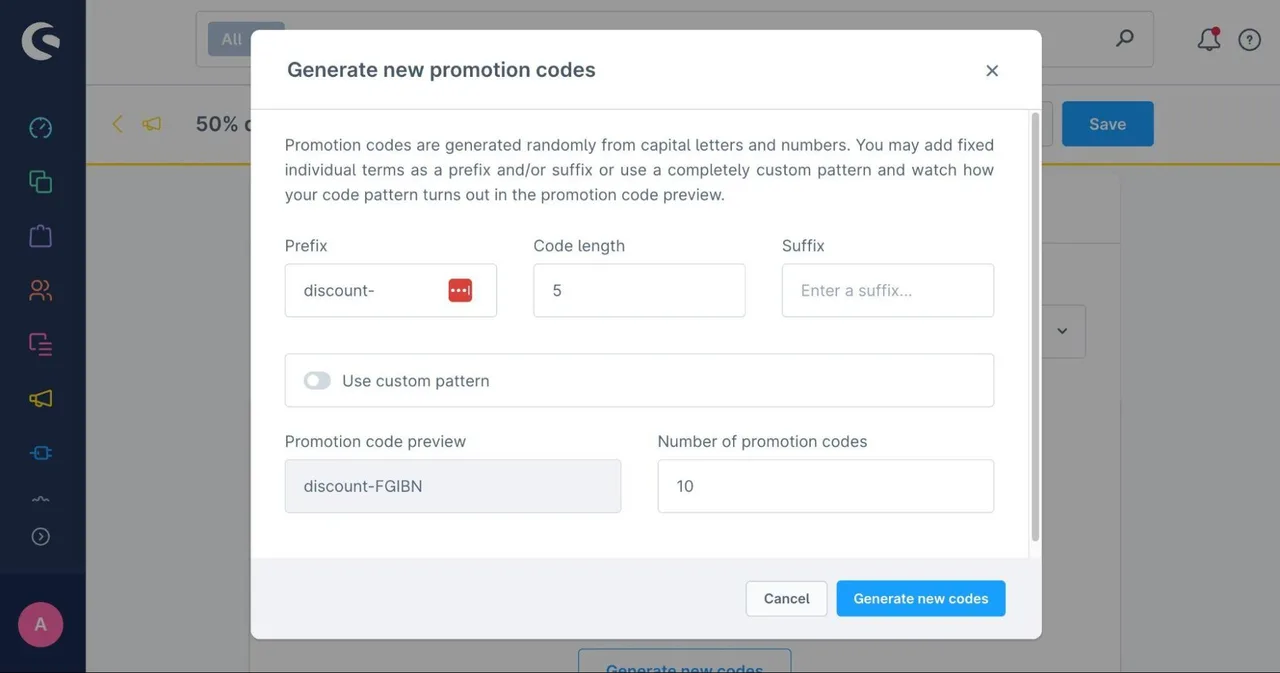Image resolution: width=1280 pixels, height=673 pixels.
Task: Open the Customers icon in sidebar
Action: point(40,290)
